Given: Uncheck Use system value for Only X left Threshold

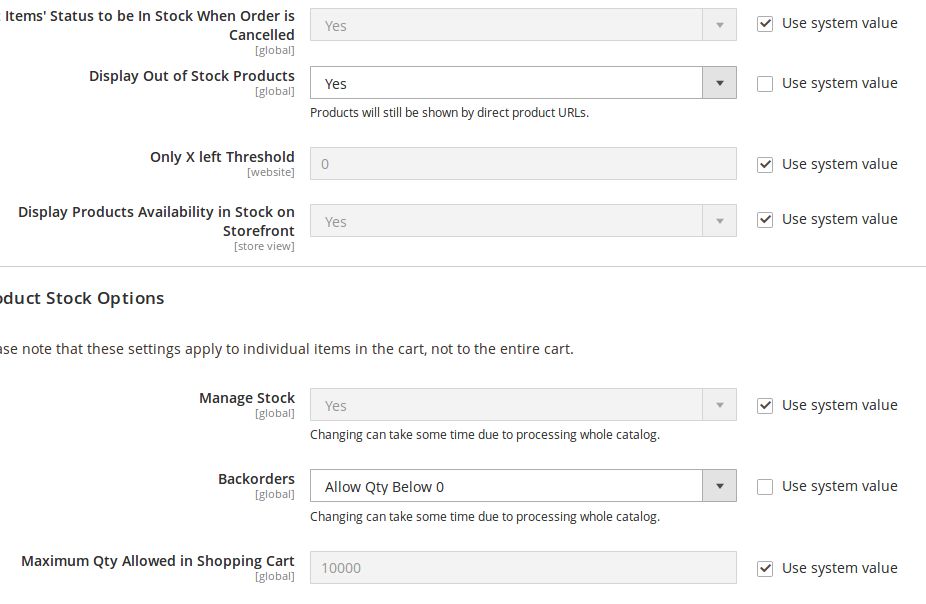Looking at the screenshot, I should click(765, 164).
